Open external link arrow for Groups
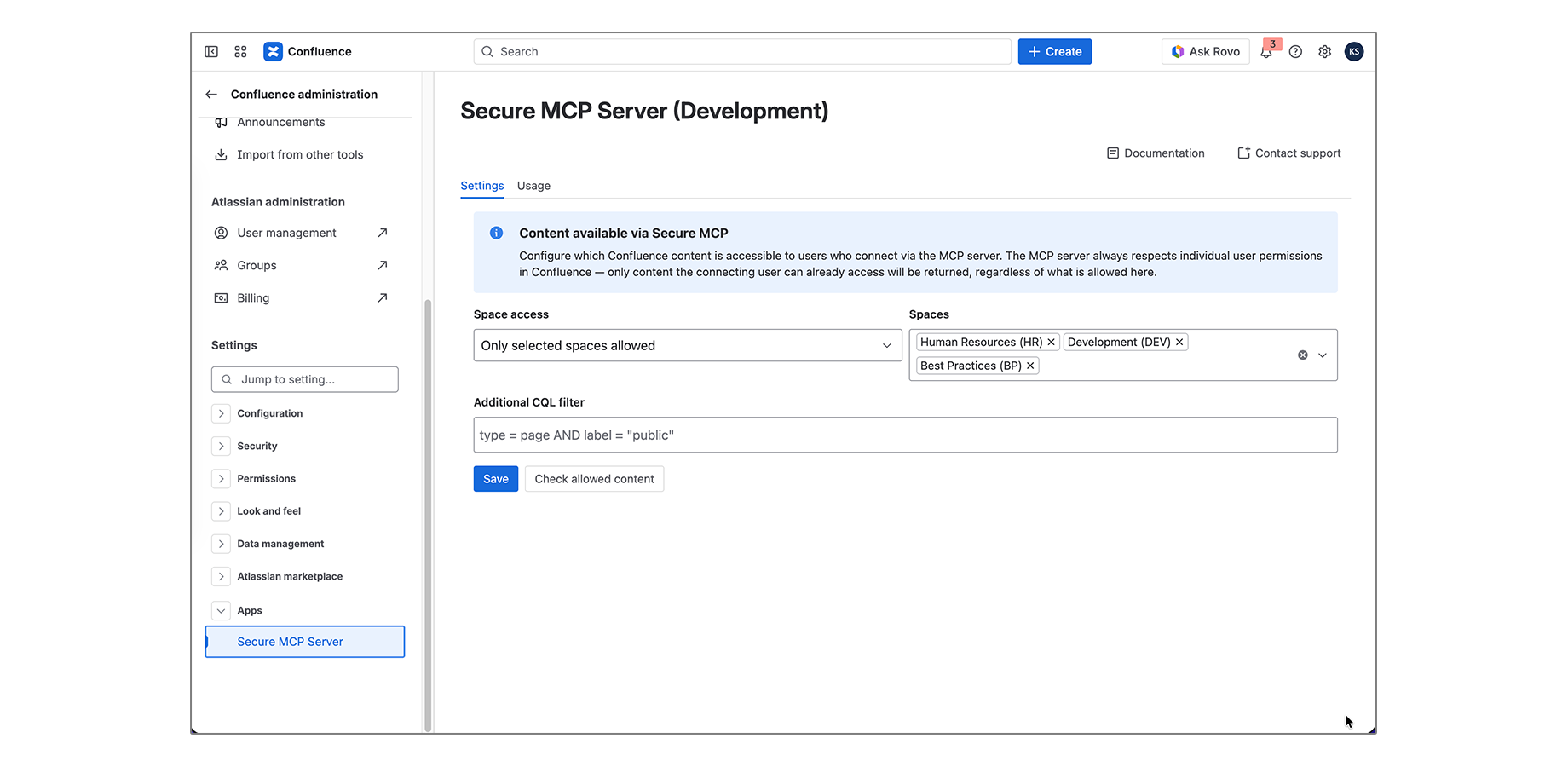This screenshot has height=767, width=1568. (x=383, y=265)
